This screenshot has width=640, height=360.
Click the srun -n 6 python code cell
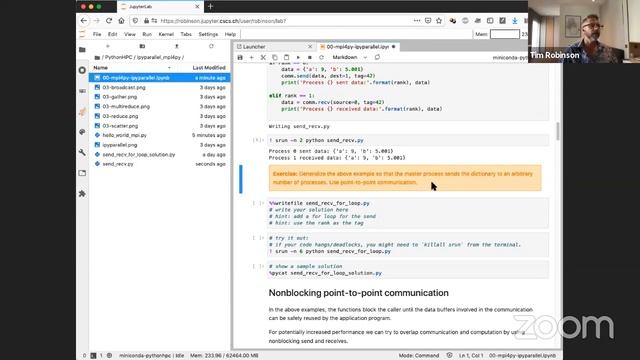(x=408, y=244)
